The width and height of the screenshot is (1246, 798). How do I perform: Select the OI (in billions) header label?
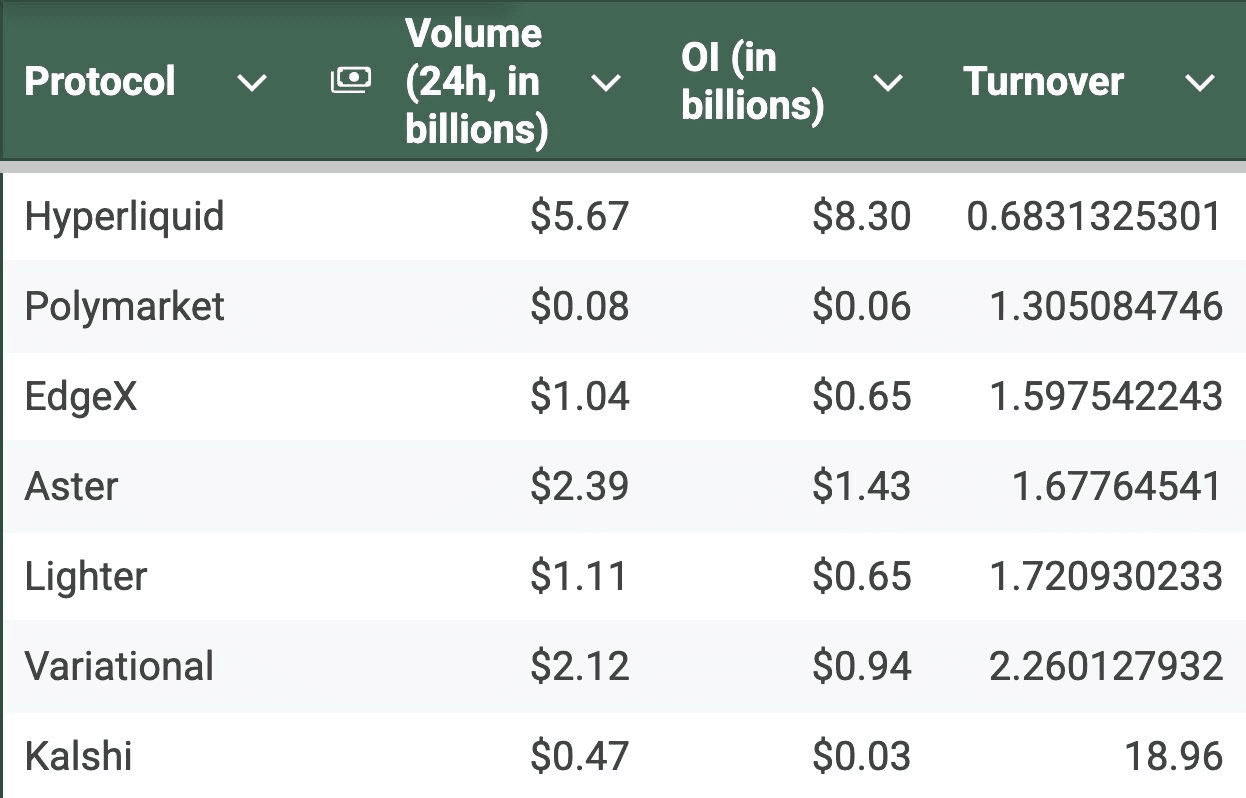(x=752, y=82)
